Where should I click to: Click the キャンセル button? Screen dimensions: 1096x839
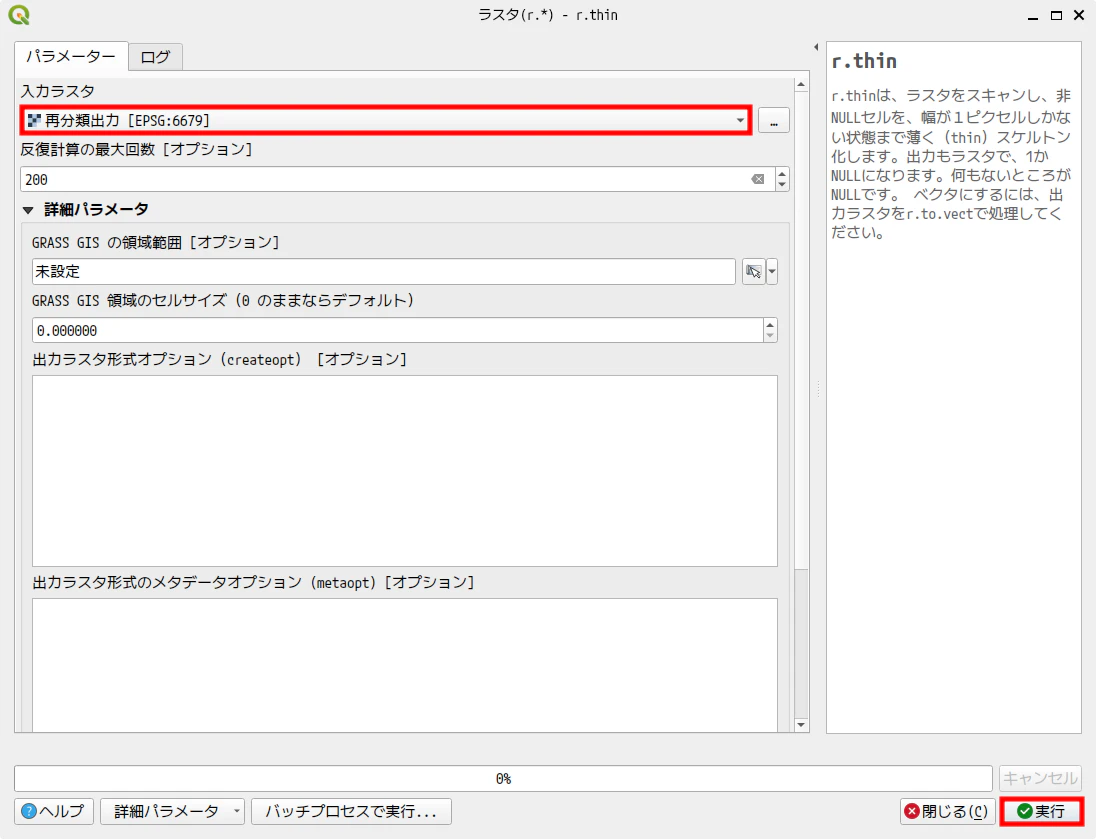pyautogui.click(x=1040, y=778)
